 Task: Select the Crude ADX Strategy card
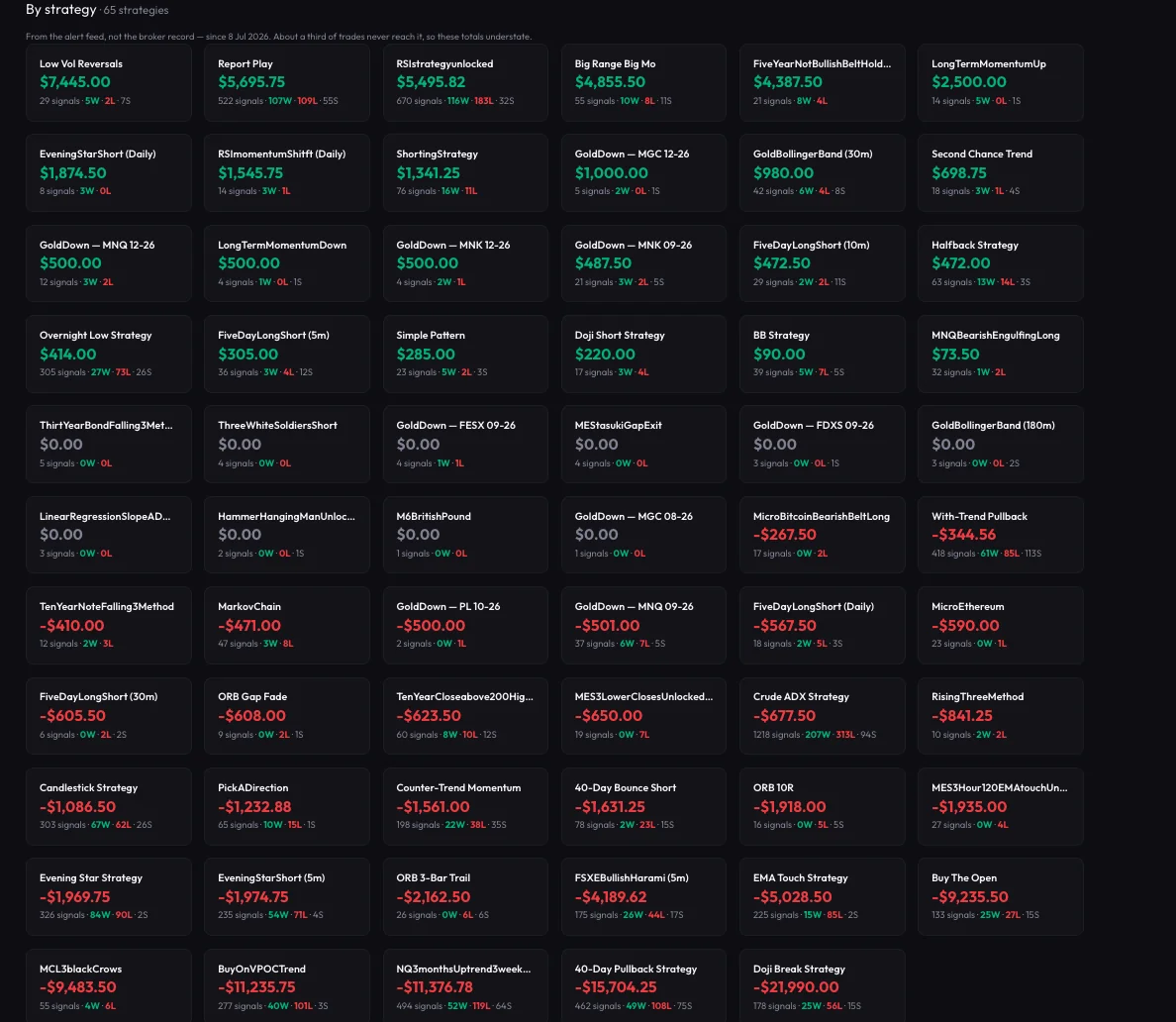point(822,716)
